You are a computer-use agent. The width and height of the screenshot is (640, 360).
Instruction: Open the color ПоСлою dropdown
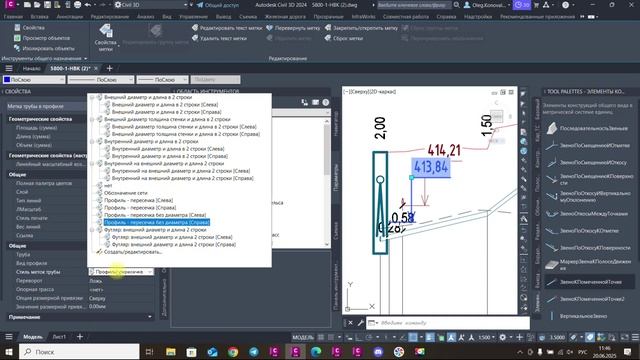point(34,80)
